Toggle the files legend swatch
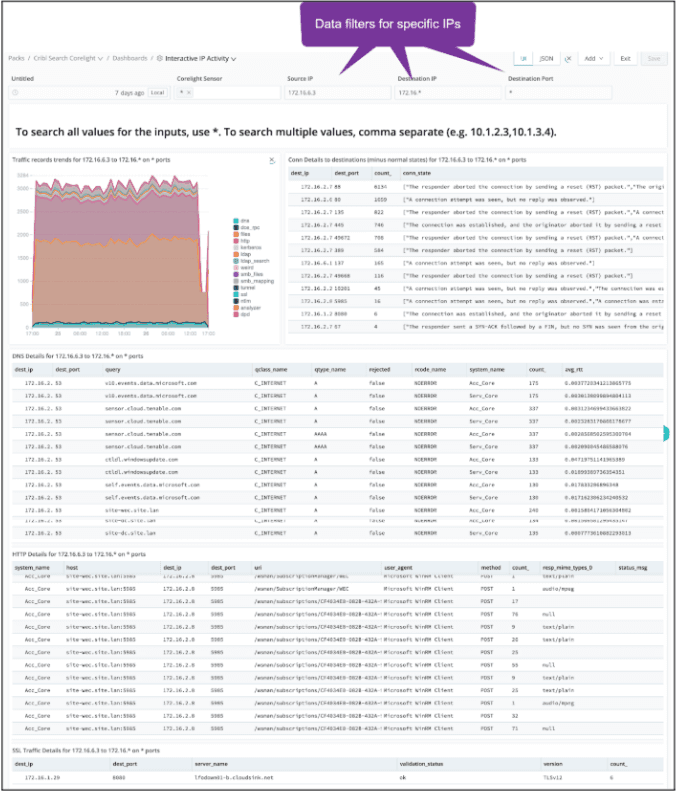Viewport: 677px width, 791px height. [x=236, y=234]
